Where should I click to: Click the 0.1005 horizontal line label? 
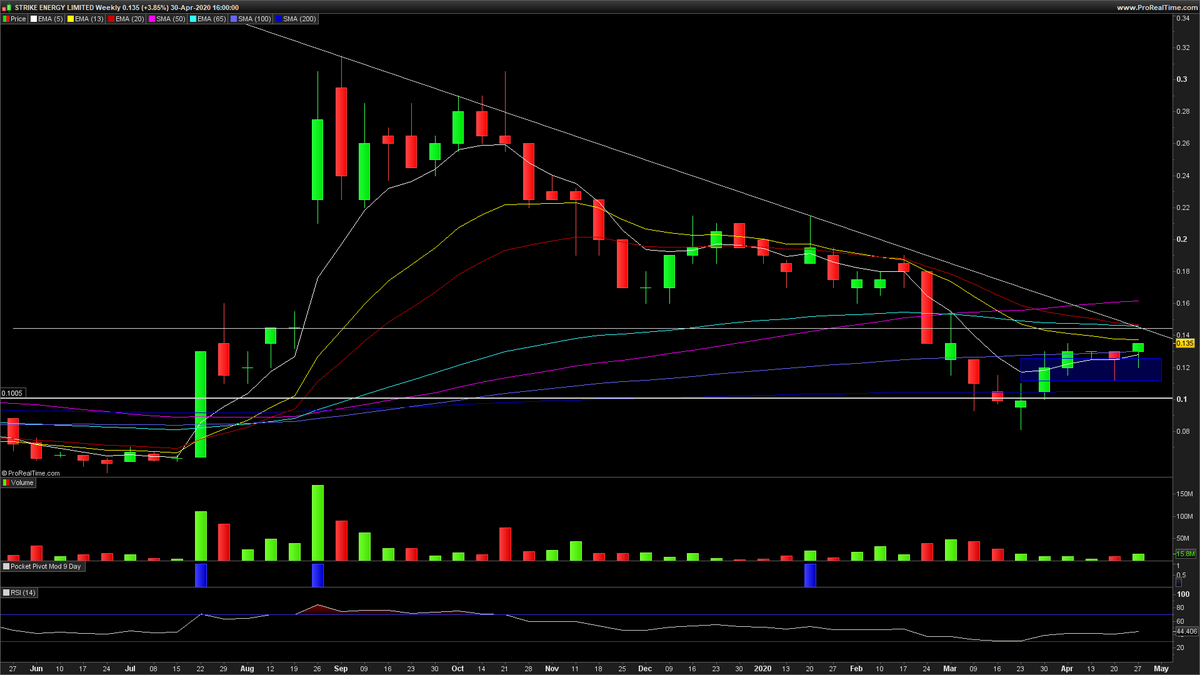12,393
